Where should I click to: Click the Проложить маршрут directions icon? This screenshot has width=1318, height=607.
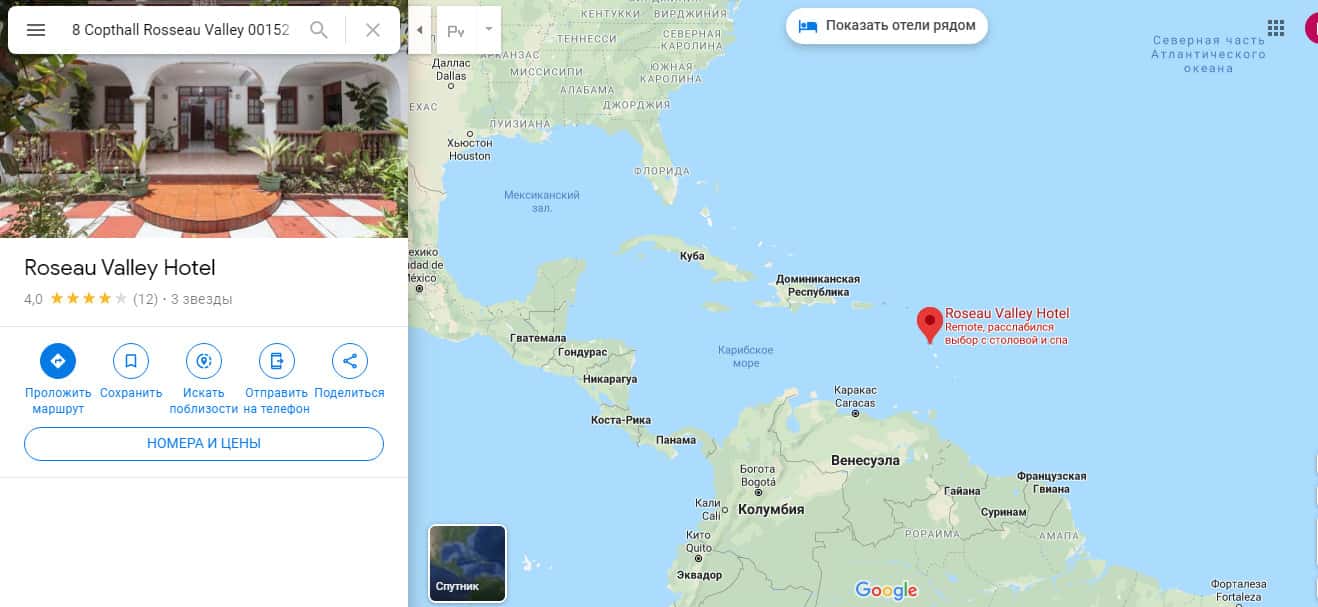click(x=58, y=361)
